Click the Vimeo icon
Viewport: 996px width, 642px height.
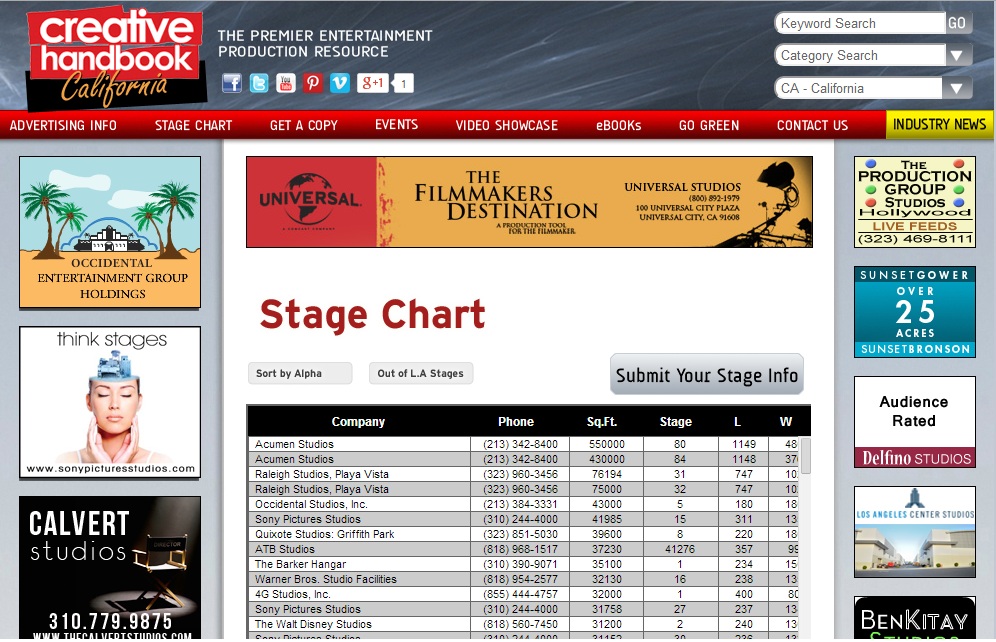point(340,83)
